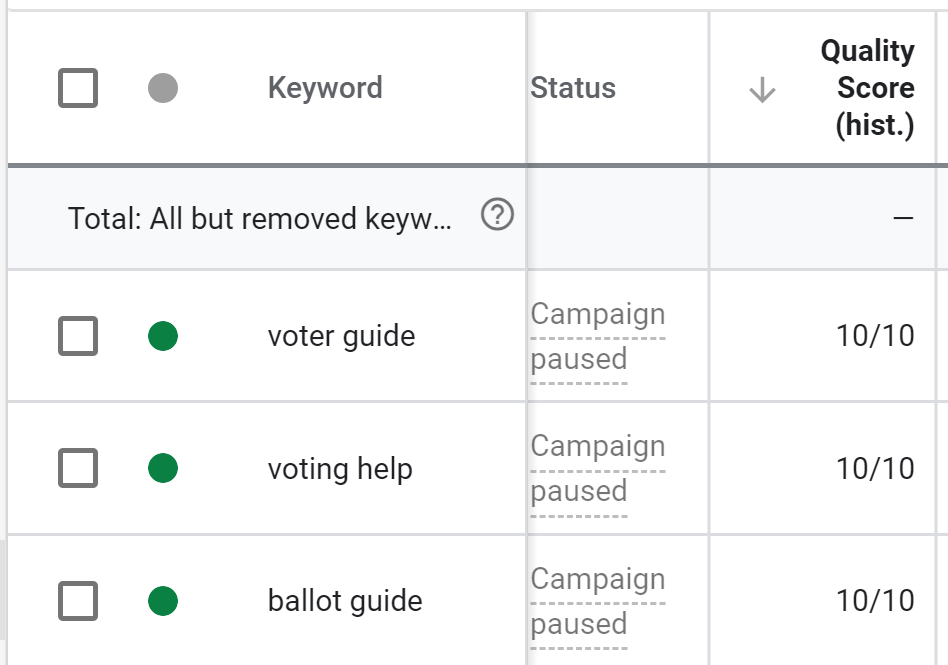Click green status dot for voting help
The width and height of the screenshot is (948, 665).
pyautogui.click(x=162, y=468)
